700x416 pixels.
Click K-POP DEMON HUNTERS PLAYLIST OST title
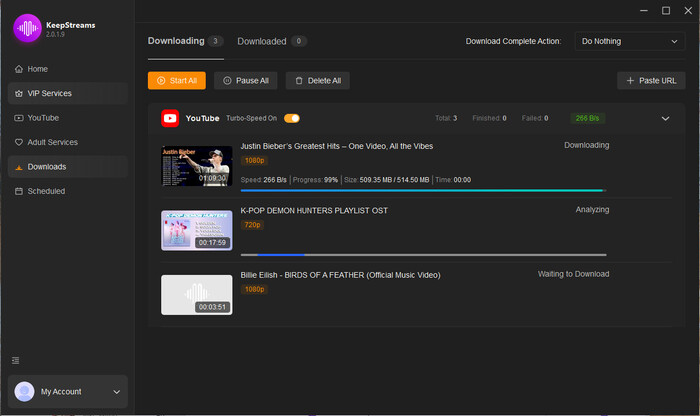[314, 211]
